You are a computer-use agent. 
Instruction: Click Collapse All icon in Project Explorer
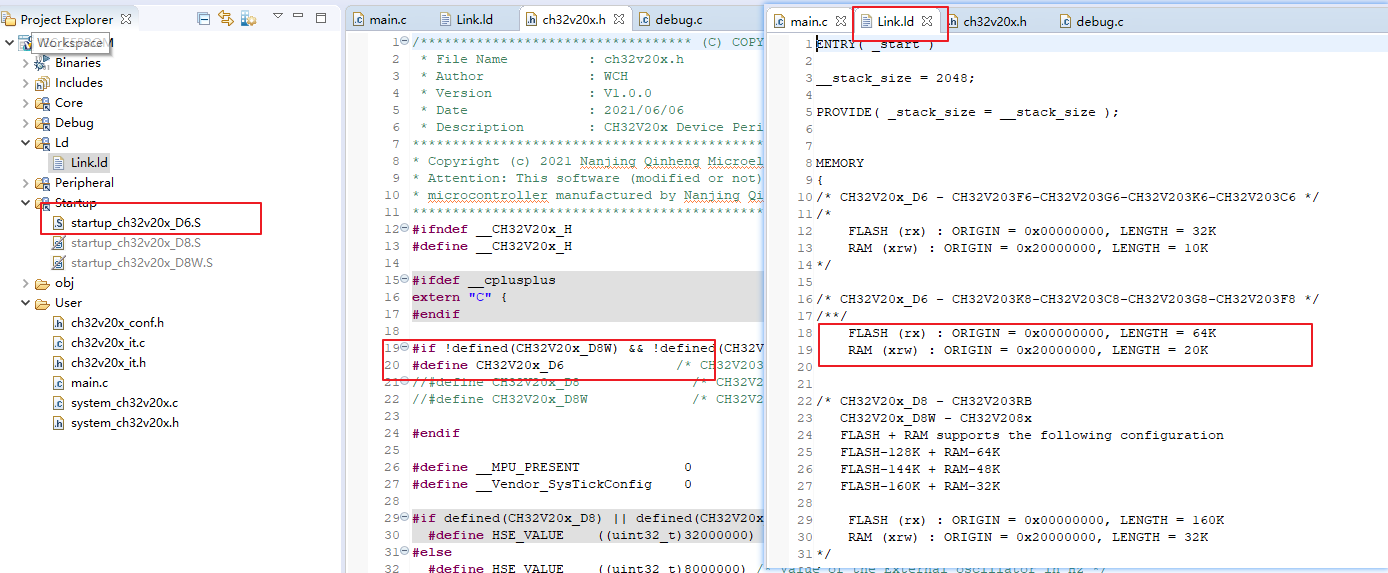point(204,19)
